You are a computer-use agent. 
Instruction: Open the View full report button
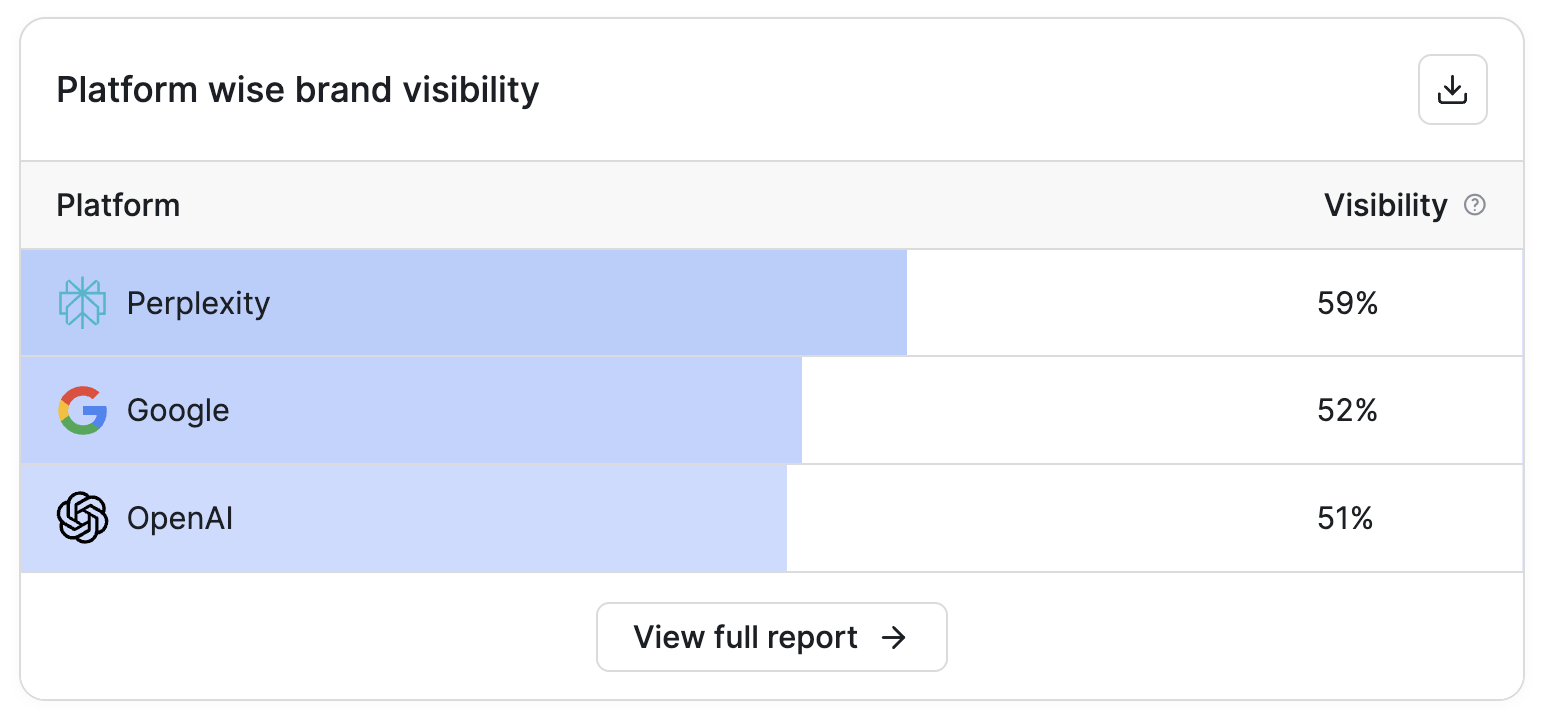[771, 637]
